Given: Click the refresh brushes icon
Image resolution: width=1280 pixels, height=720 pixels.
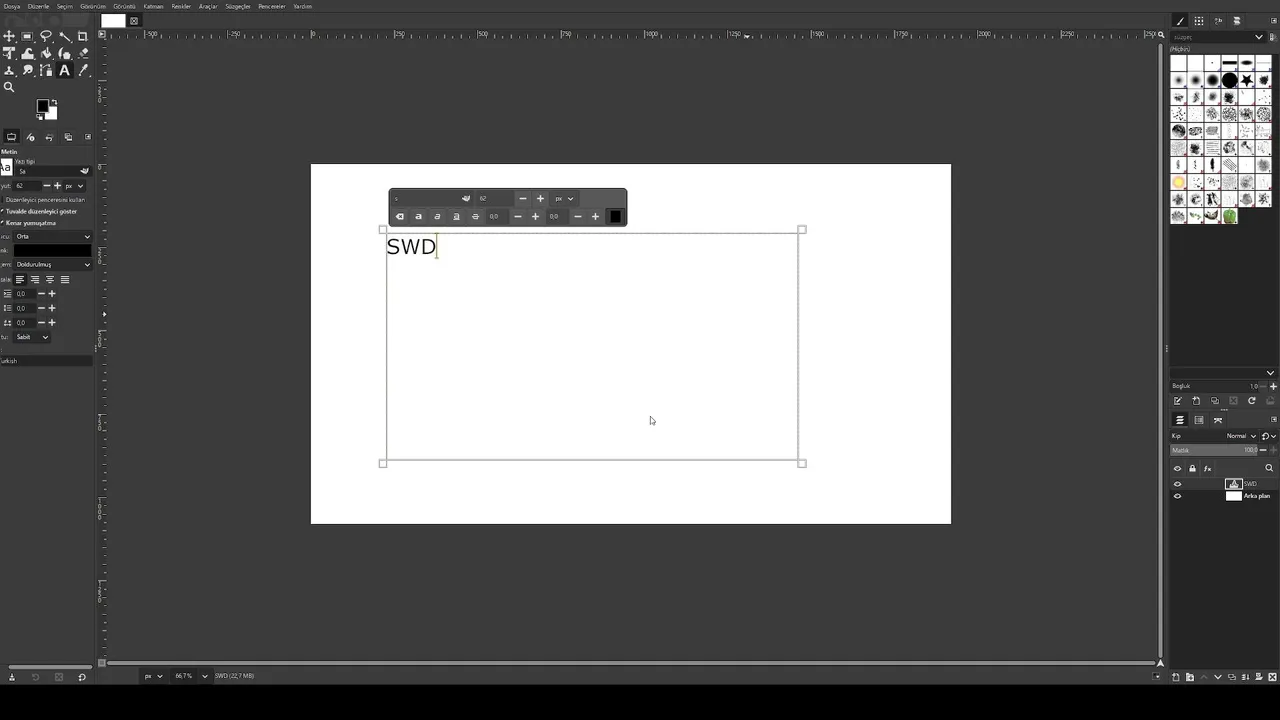Looking at the screenshot, I should pyautogui.click(x=1251, y=401).
